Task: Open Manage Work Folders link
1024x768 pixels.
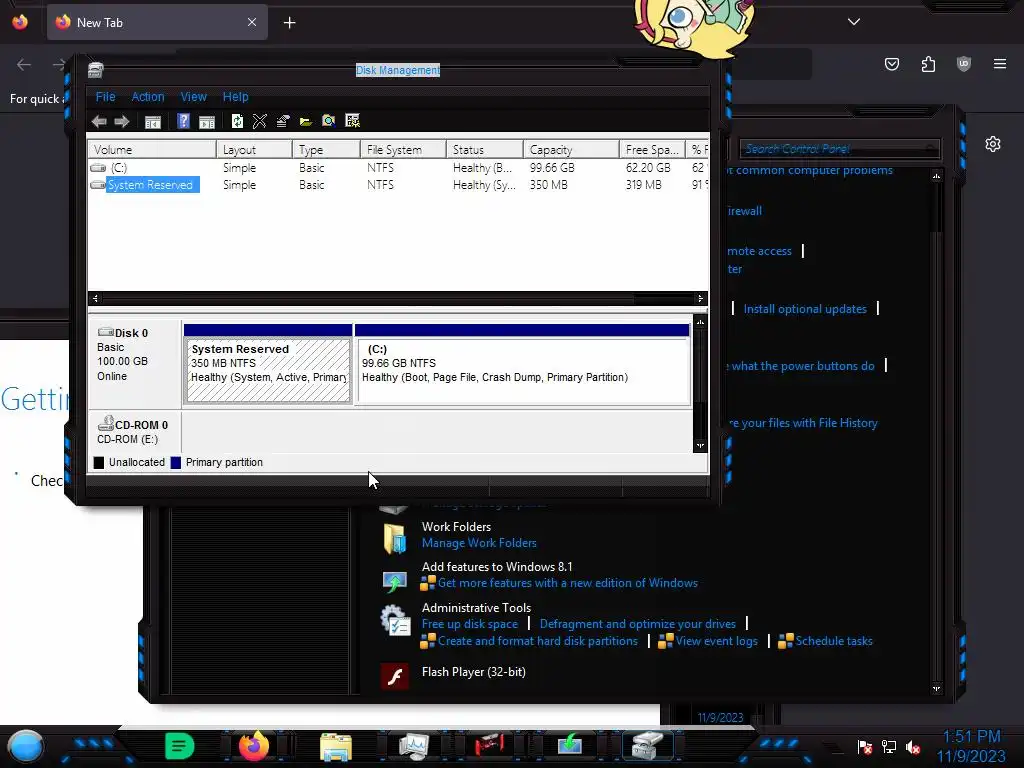Action: pyautogui.click(x=479, y=543)
